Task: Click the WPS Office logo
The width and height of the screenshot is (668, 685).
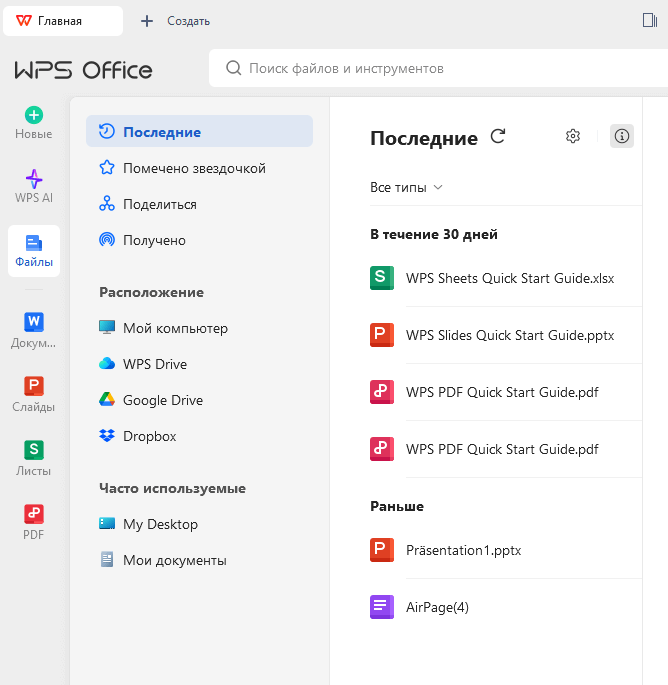Action: [x=83, y=70]
